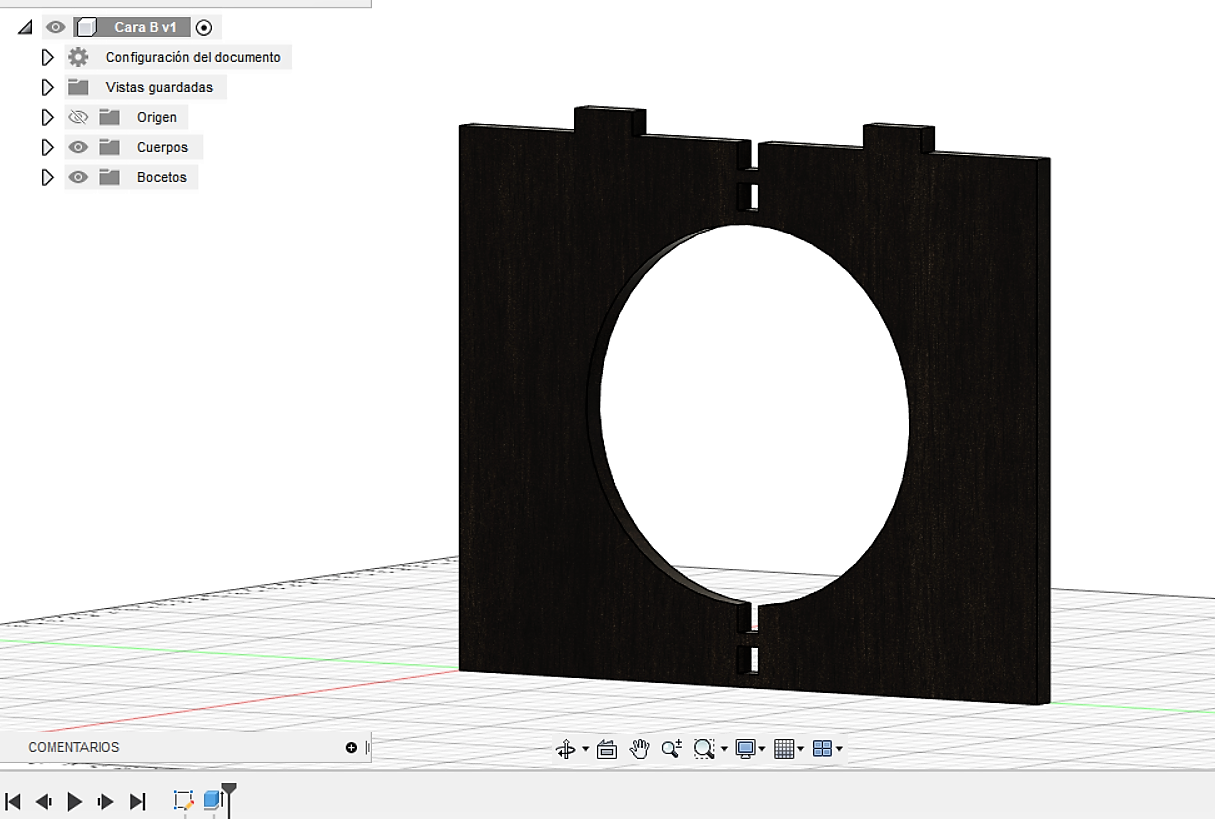Select the Vistas guardadas label
Image resolution: width=1215 pixels, height=819 pixels.
(x=159, y=88)
